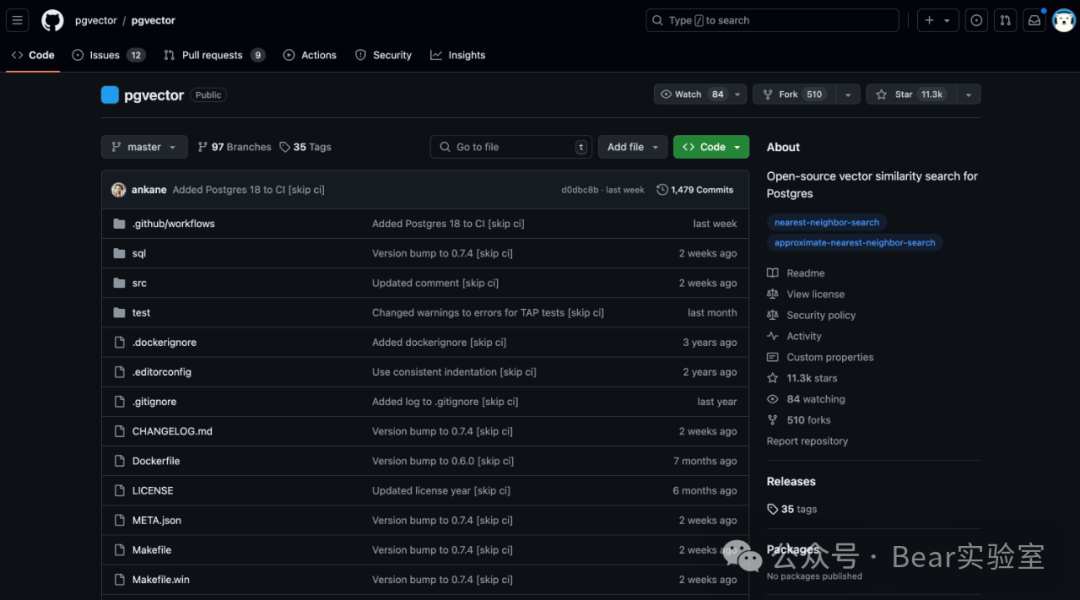1080x600 pixels.
Task: Focus the 'Go to file' search field
Action: click(510, 147)
